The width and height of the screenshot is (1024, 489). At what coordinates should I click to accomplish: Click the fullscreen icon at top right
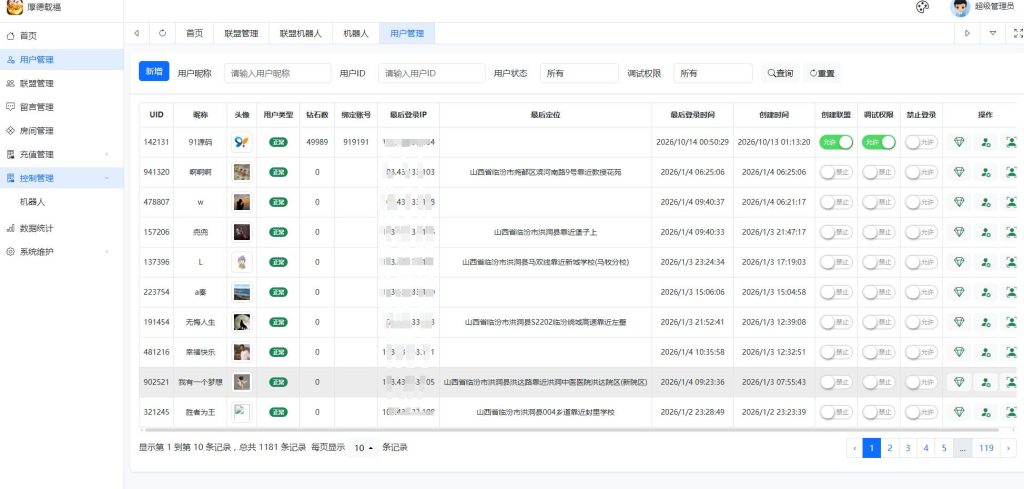point(1017,33)
